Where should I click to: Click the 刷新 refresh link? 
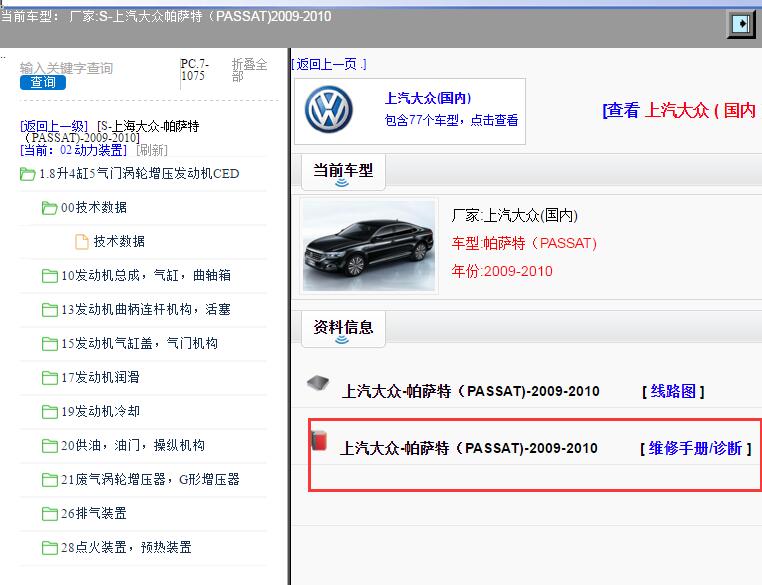152,150
